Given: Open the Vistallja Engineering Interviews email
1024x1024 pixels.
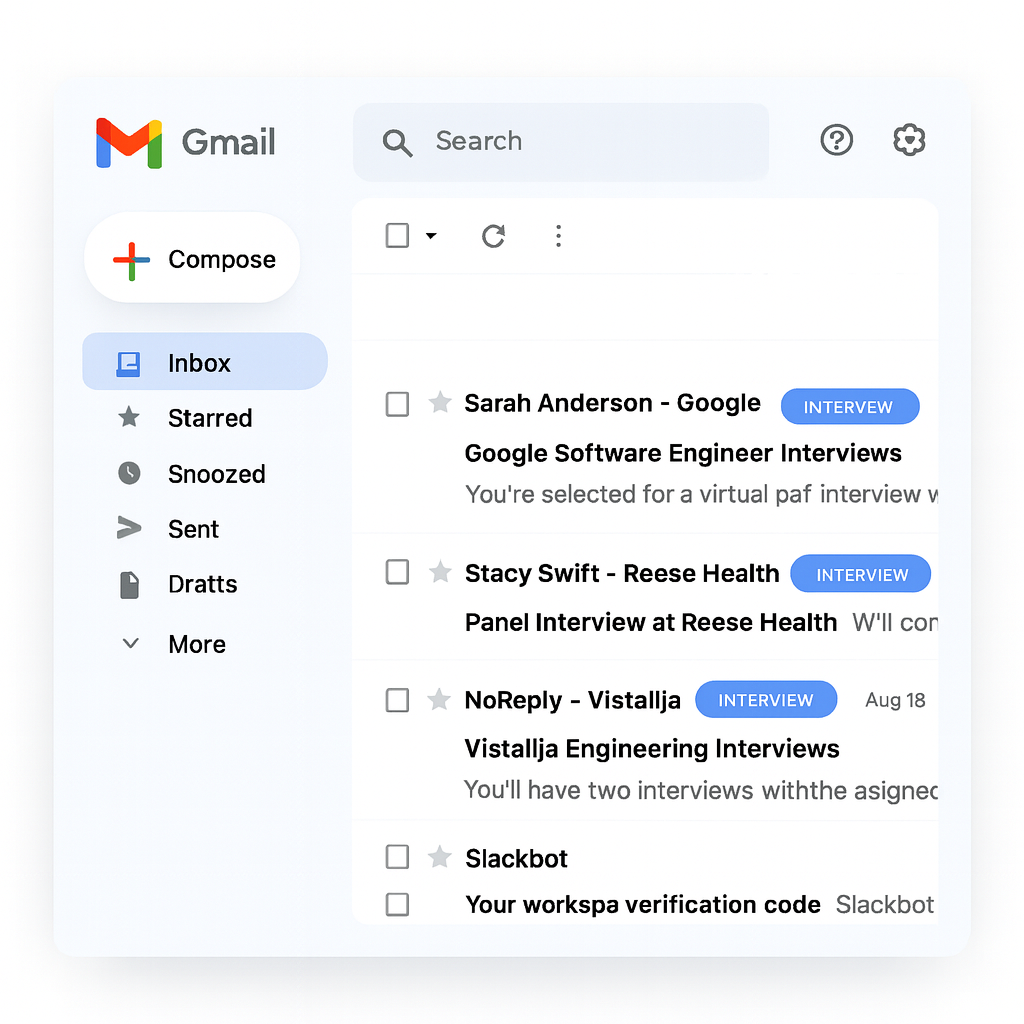Looking at the screenshot, I should coord(650,748).
